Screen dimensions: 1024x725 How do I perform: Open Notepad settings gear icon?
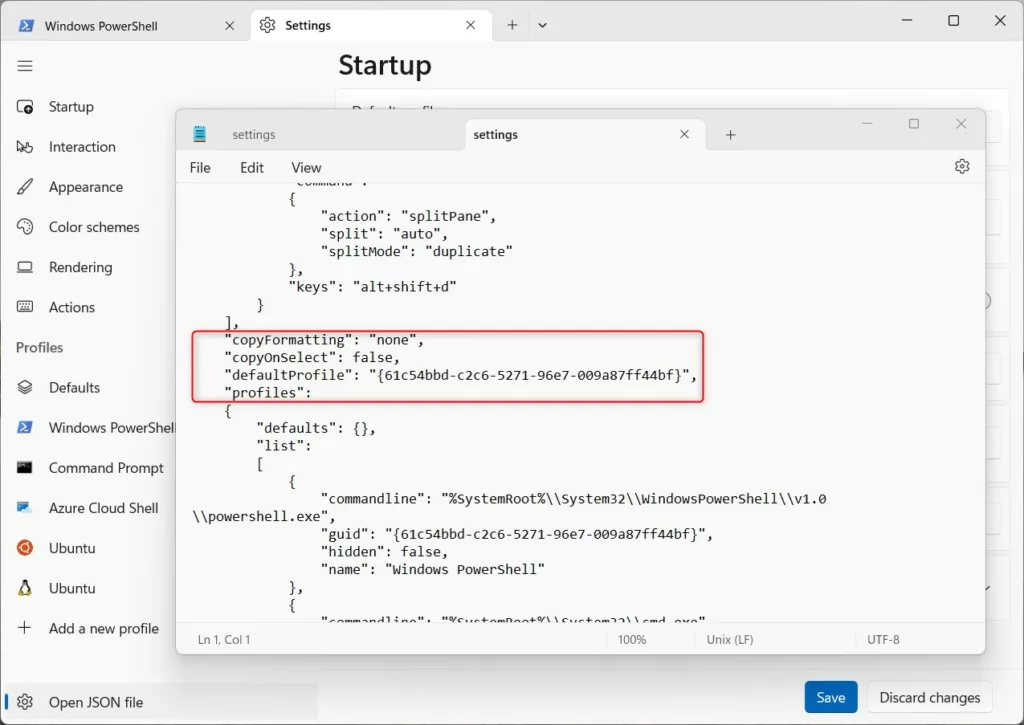[x=962, y=167]
